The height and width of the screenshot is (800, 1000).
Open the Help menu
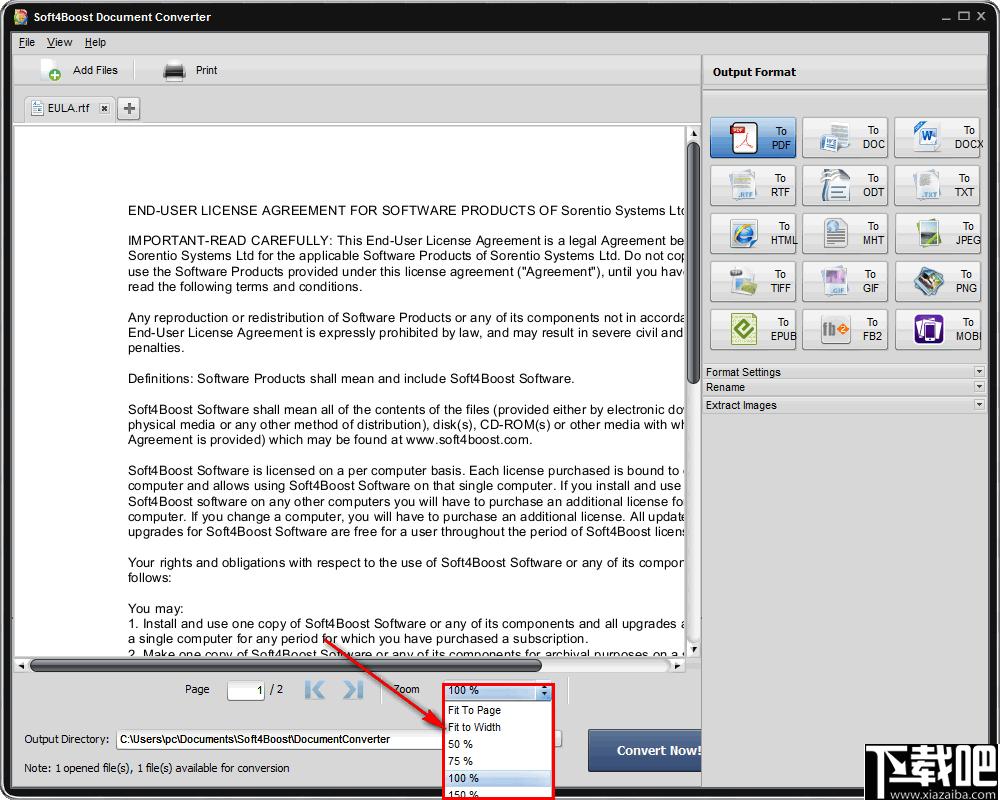pyautogui.click(x=95, y=42)
